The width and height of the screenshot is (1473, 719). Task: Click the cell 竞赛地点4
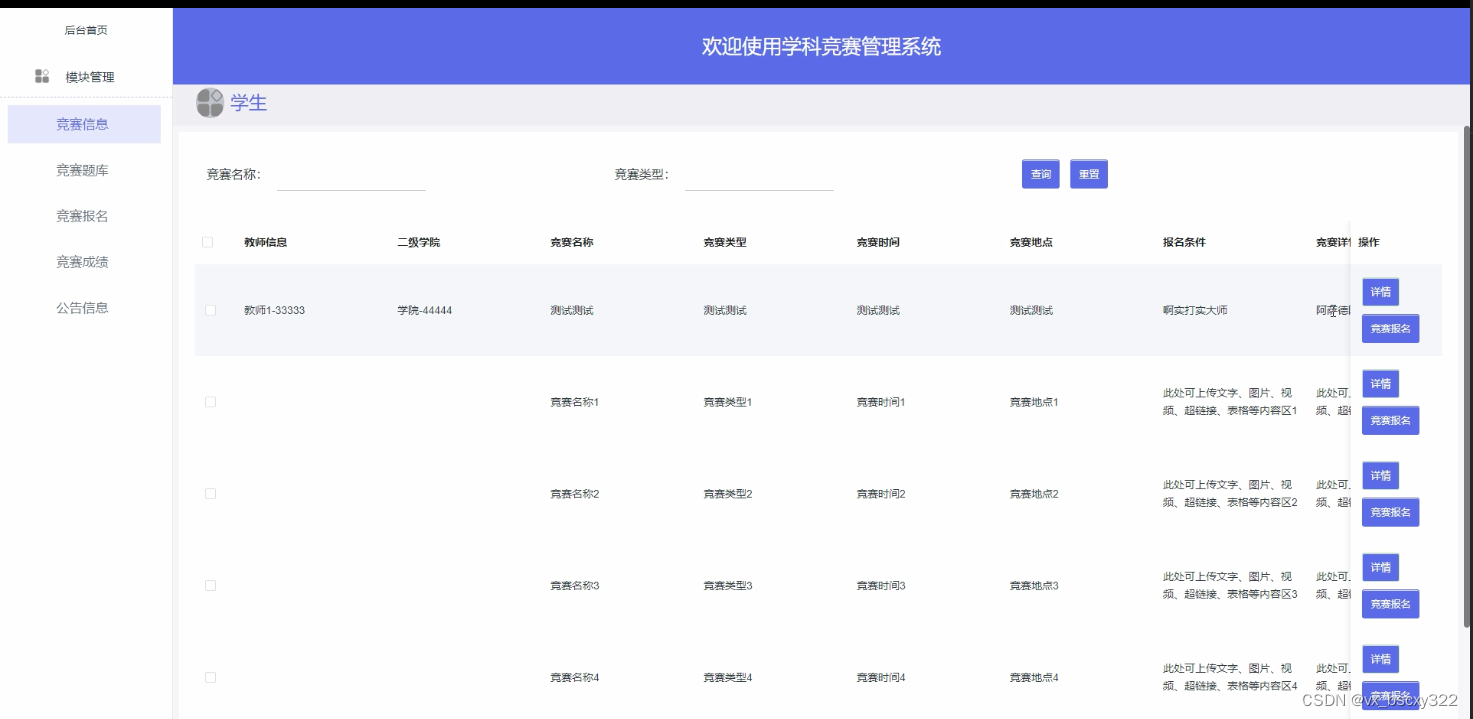1034,678
